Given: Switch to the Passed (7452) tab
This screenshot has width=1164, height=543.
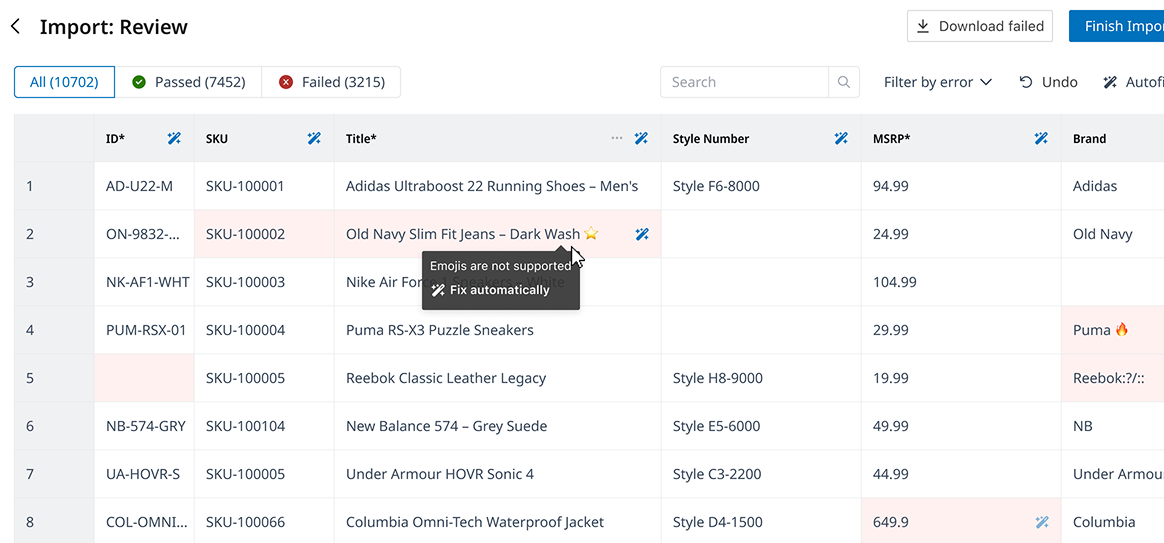Looking at the screenshot, I should (x=189, y=82).
